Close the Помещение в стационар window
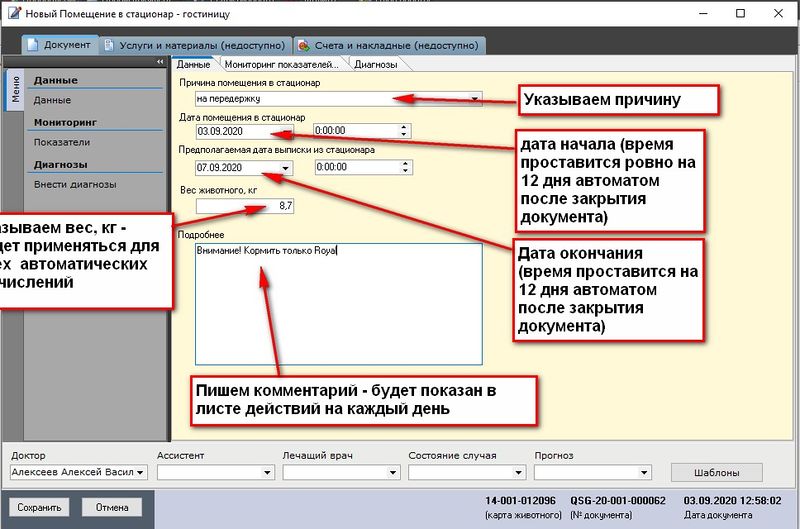The width and height of the screenshot is (800, 529). click(778, 13)
